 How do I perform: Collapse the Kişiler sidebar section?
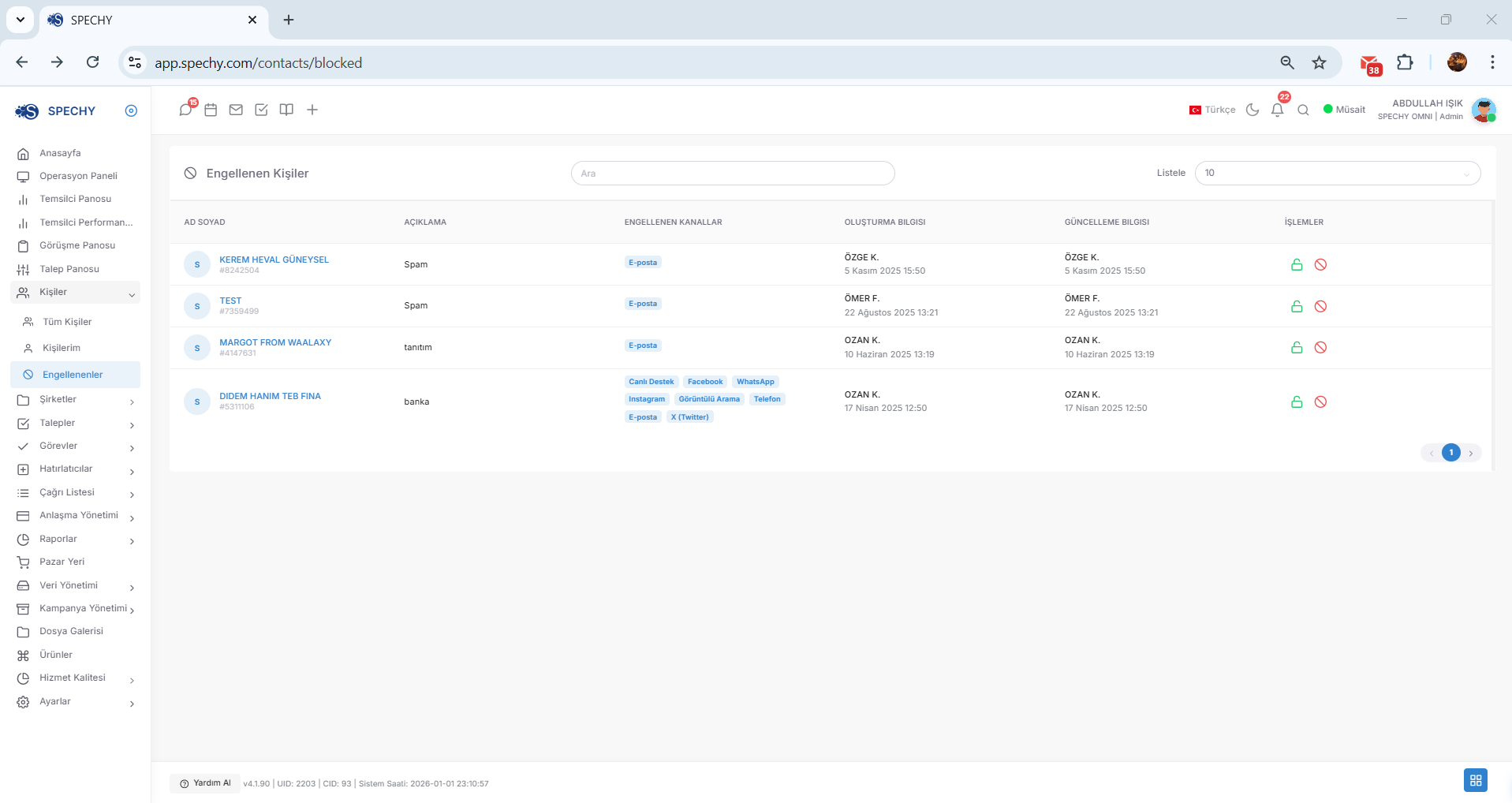pyautogui.click(x=76, y=293)
